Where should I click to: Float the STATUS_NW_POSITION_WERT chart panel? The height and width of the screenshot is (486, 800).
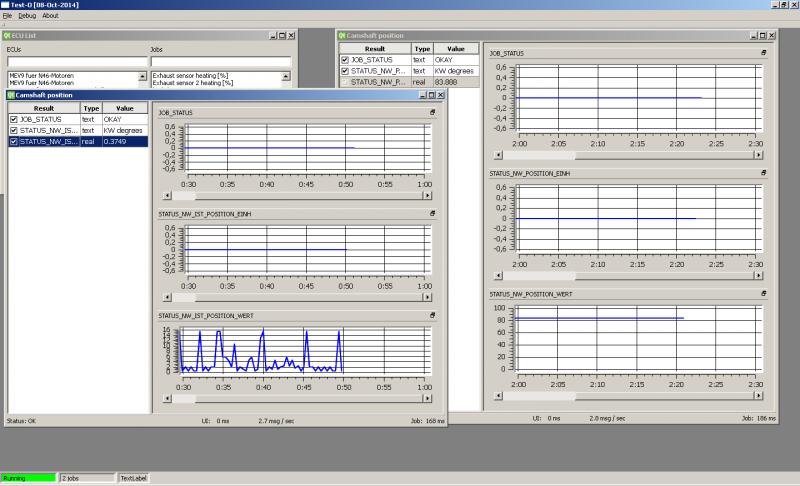click(764, 294)
